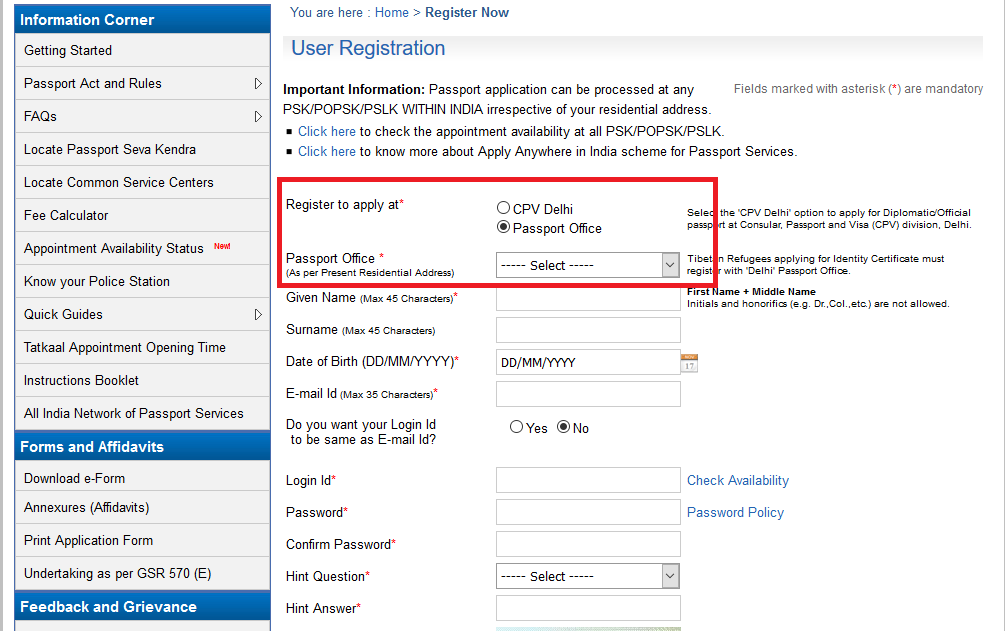Navigate to Home via the breadcrumb
The height and width of the screenshot is (631, 1005).
coord(391,12)
